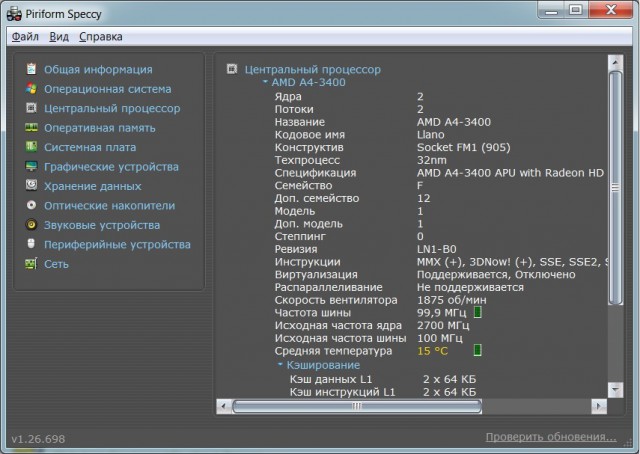Click the Windows flag icon for Операционная система

(x=31, y=89)
